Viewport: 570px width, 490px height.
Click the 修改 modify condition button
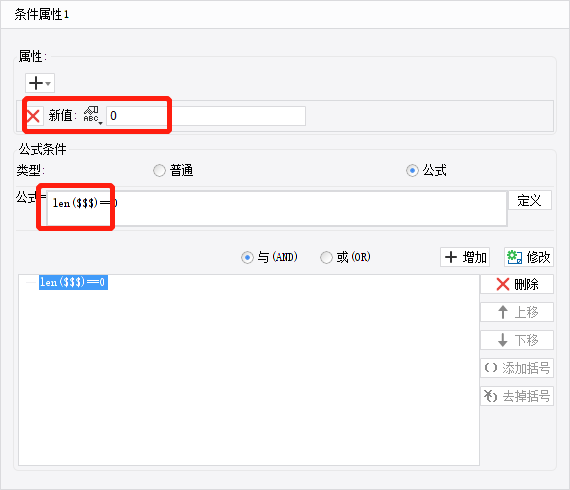[529, 257]
